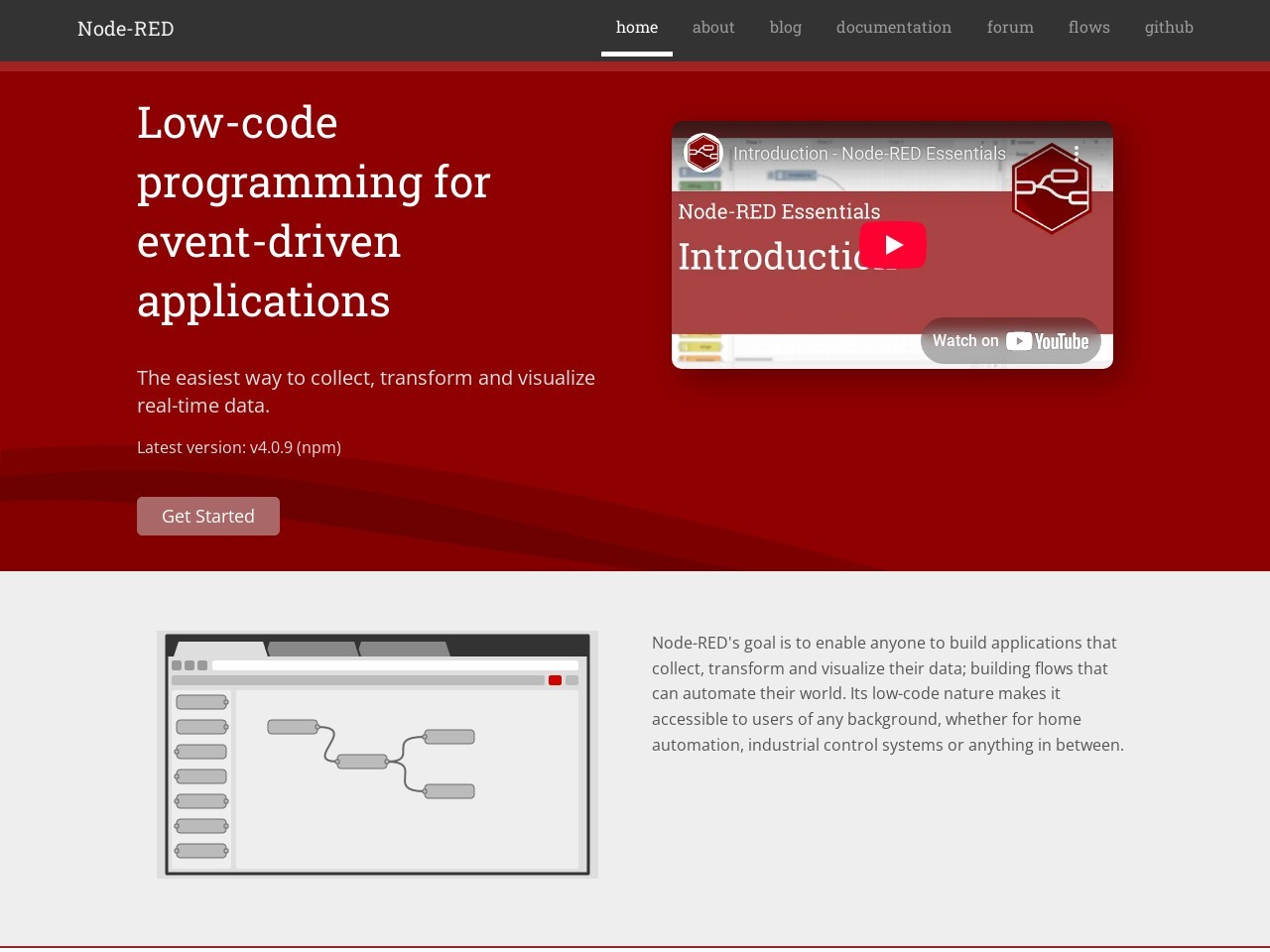Open the github nav link
This screenshot has width=1270, height=952.
[x=1169, y=28]
